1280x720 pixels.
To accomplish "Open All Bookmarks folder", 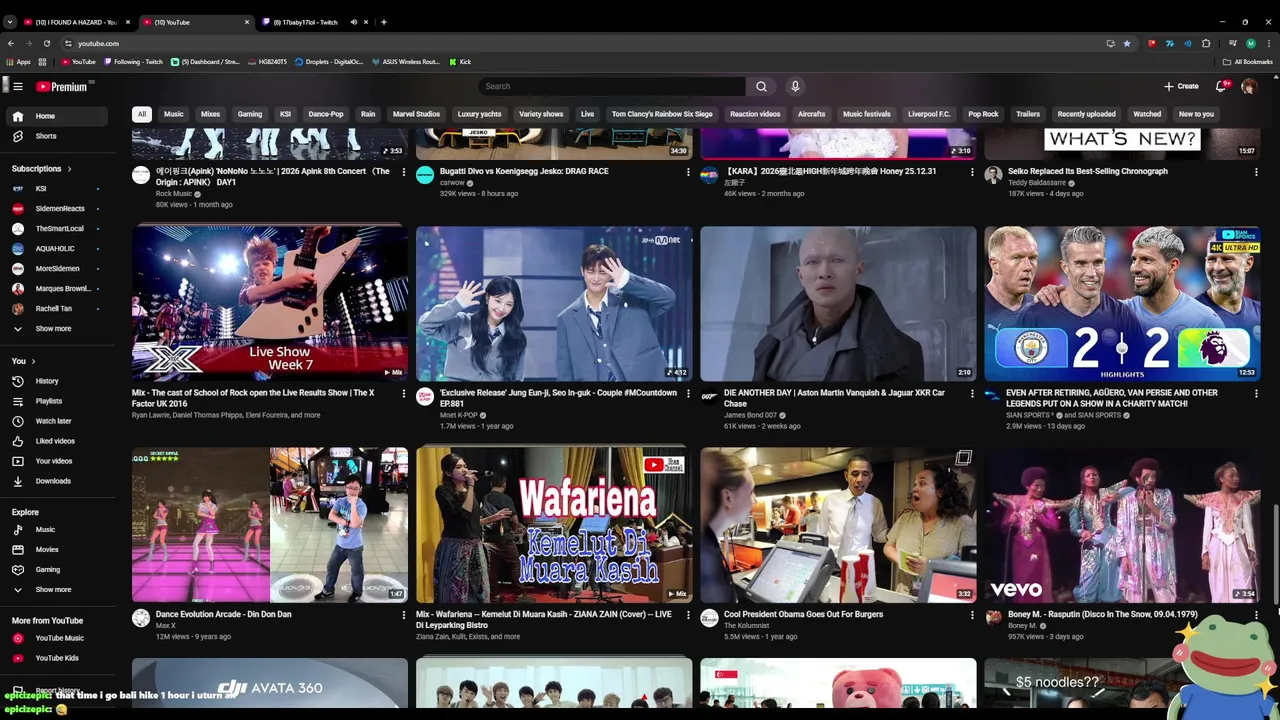I will (1248, 62).
